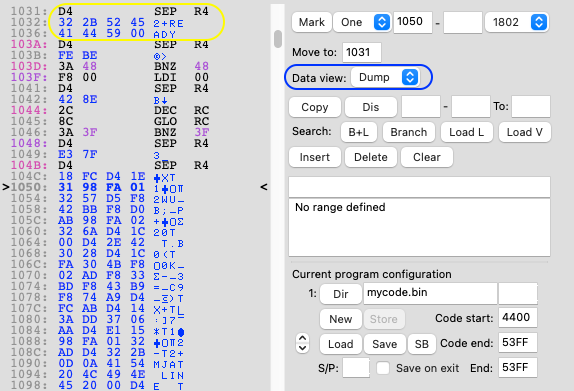574x391 pixels.
Task: Click the less-than marker beside the listing
Action: 264,187
